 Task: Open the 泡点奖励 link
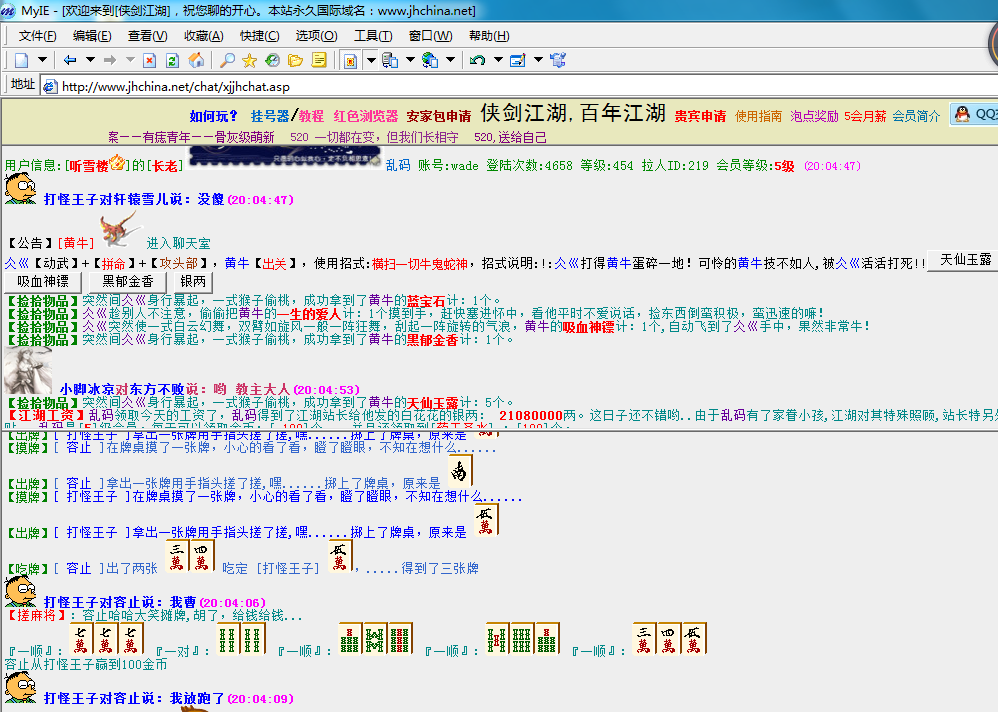tap(814, 116)
